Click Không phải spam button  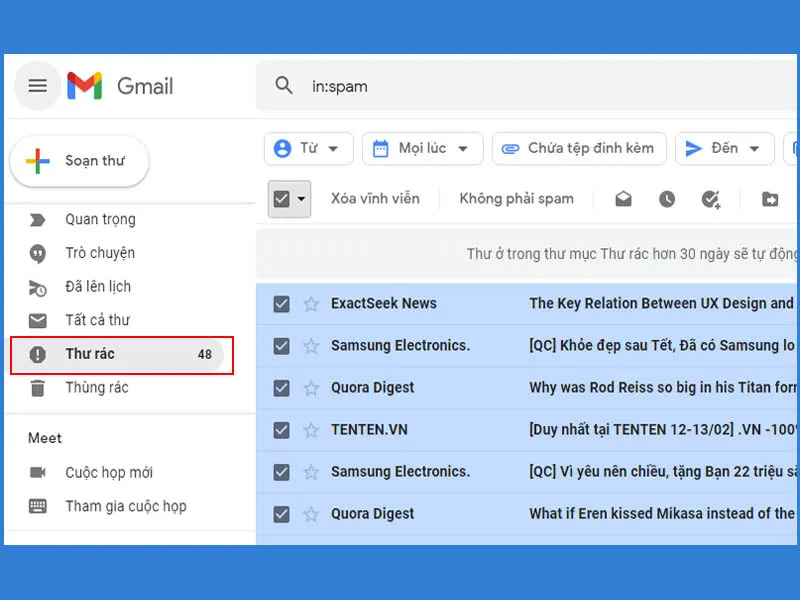coord(516,198)
